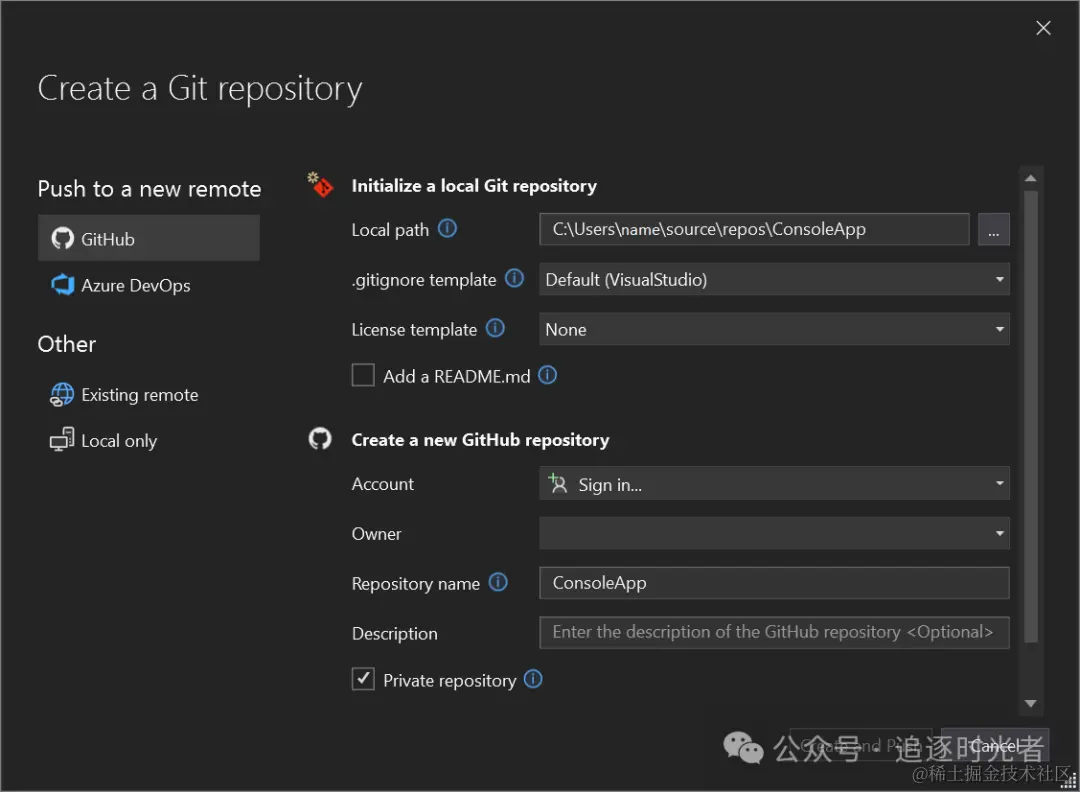The height and width of the screenshot is (792, 1080).
Task: Click the Description input field
Action: tap(774, 633)
